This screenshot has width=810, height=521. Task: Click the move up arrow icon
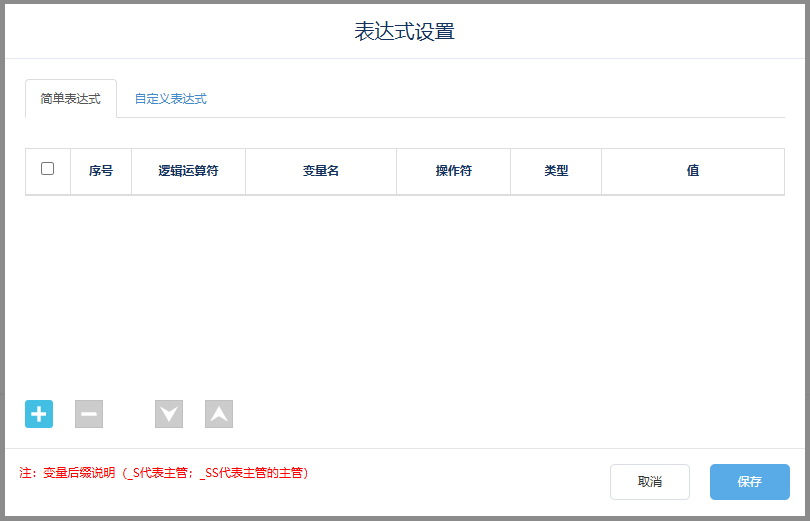[219, 414]
